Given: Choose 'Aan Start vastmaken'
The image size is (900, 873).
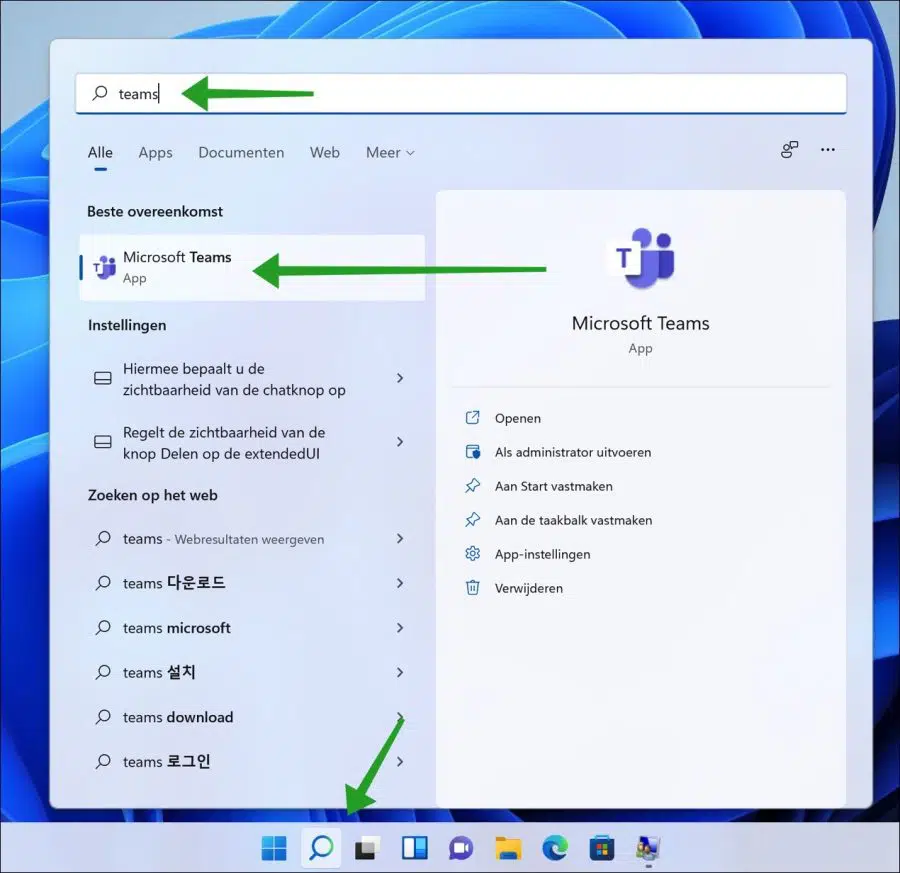Looking at the screenshot, I should 553,486.
